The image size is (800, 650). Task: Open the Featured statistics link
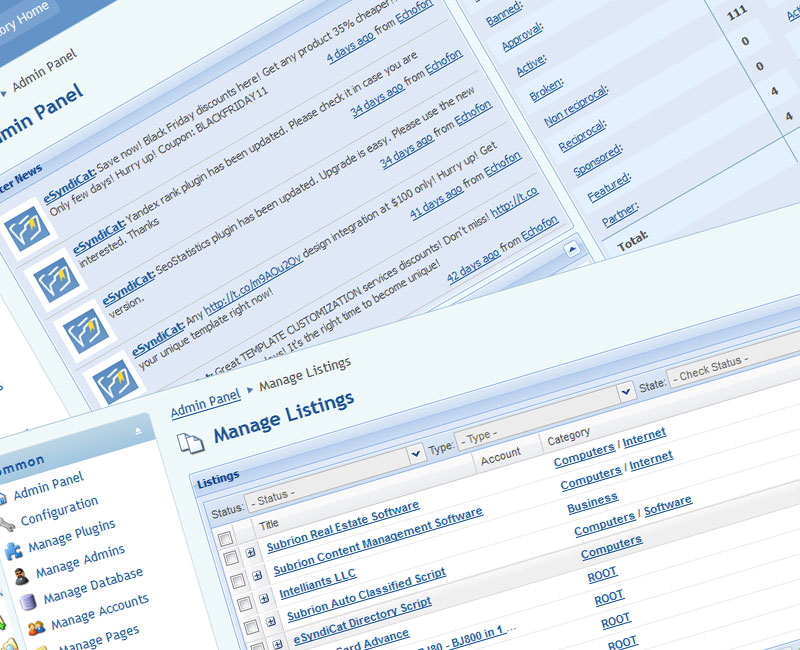(609, 188)
